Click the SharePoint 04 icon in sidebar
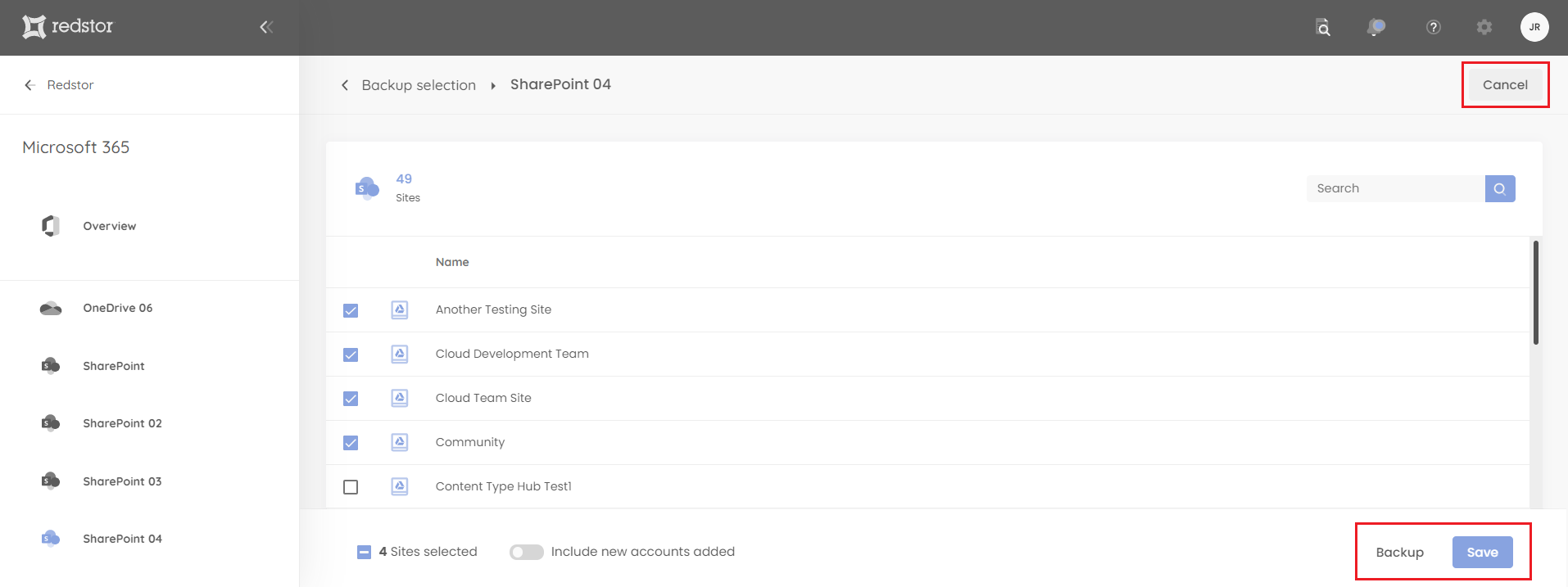 pos(51,539)
